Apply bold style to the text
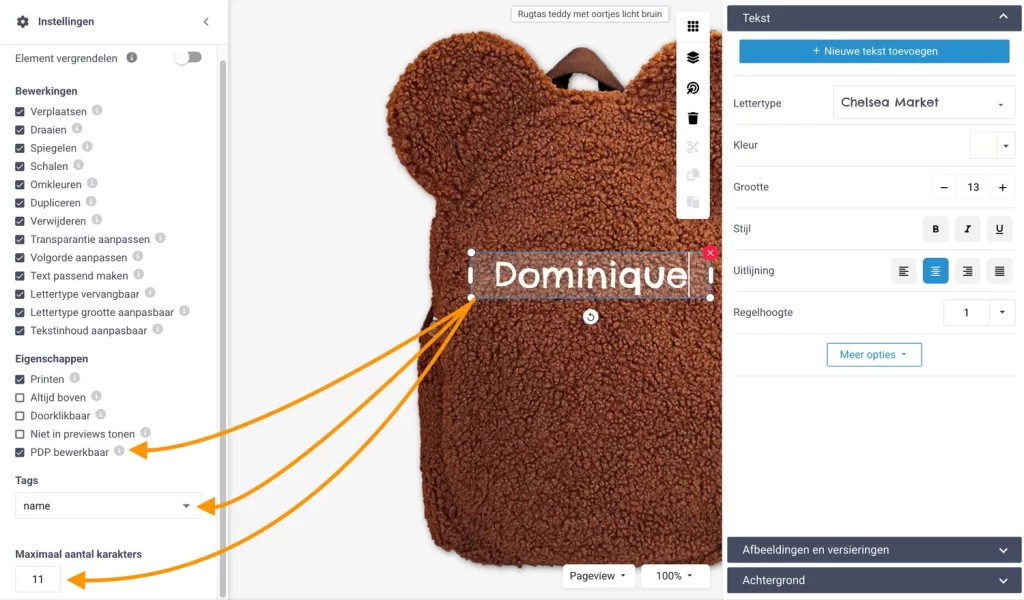Viewport: 1024px width, 600px height. (935, 229)
